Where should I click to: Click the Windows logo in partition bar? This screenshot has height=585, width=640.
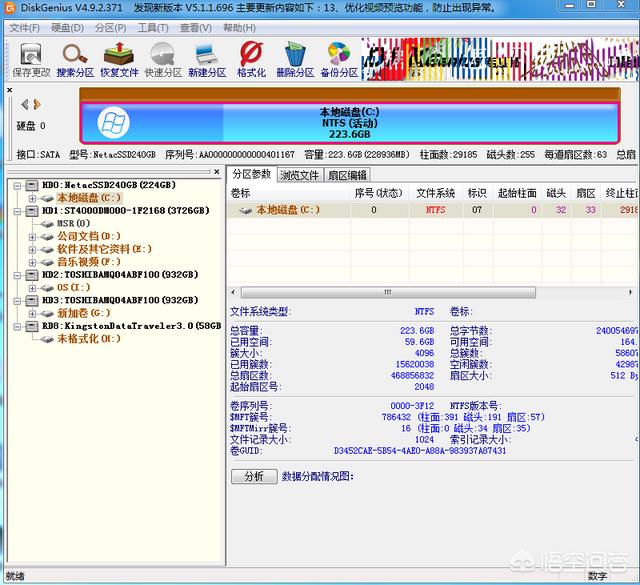click(113, 122)
